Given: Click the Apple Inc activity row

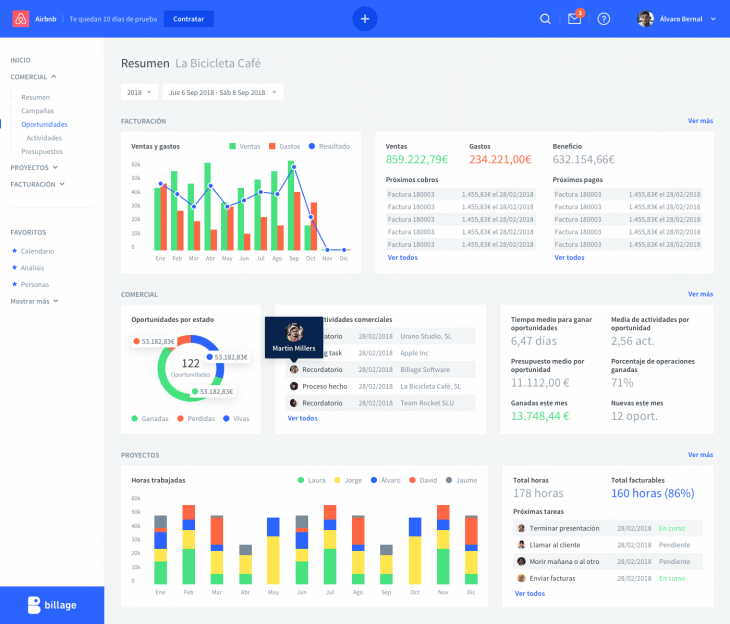Looking at the screenshot, I should [381, 353].
